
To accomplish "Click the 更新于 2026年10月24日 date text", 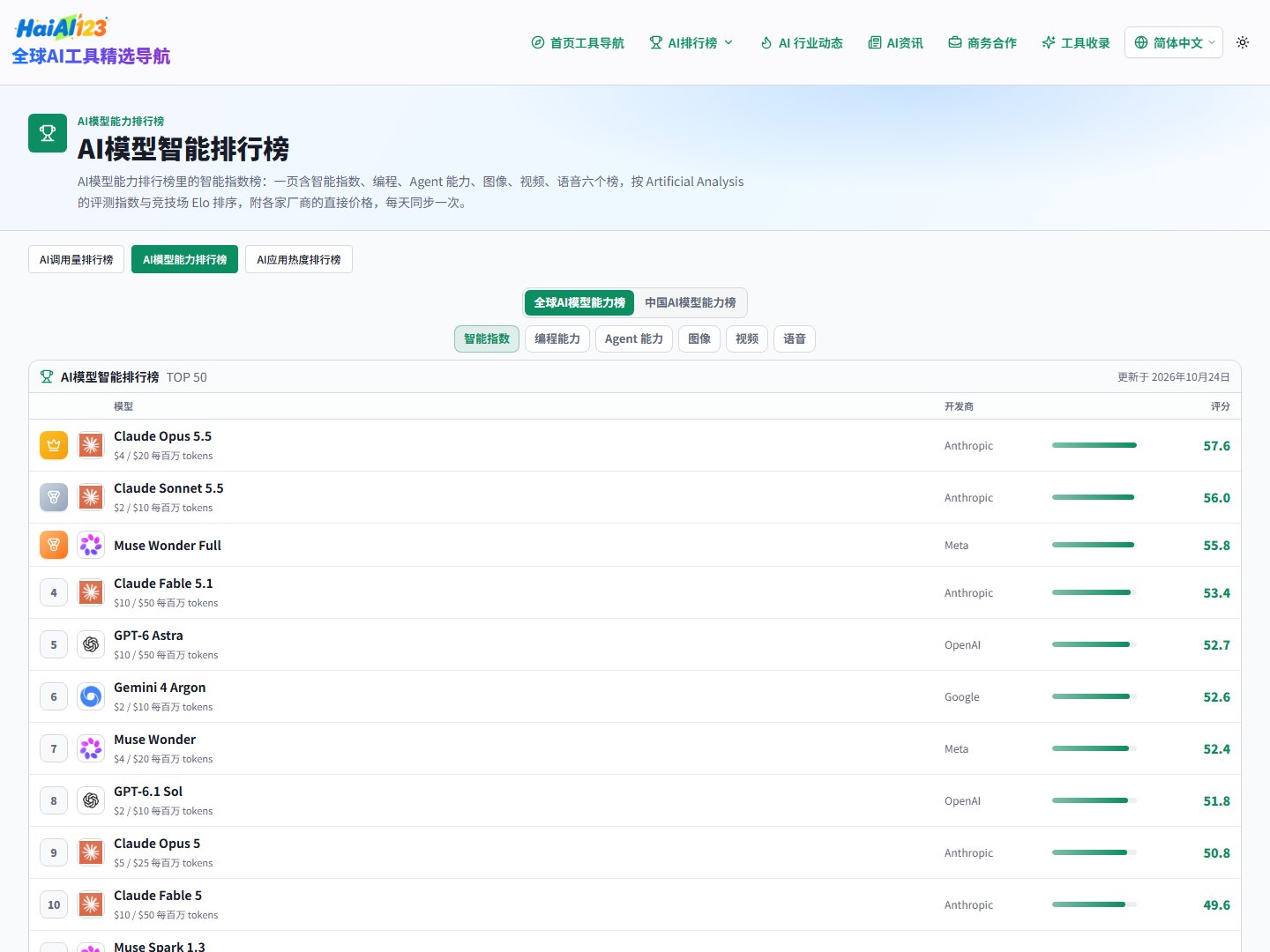I will pyautogui.click(x=1174, y=377).
